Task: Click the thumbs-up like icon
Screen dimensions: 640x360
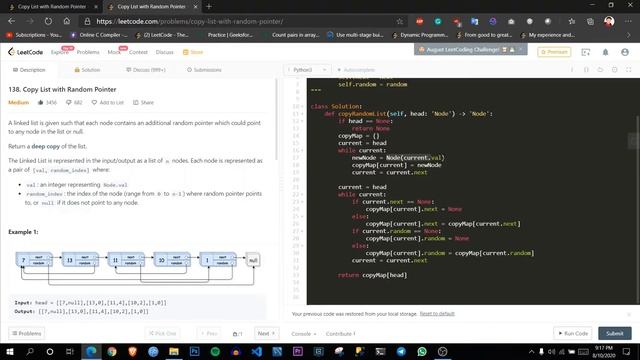Action: click(40, 102)
